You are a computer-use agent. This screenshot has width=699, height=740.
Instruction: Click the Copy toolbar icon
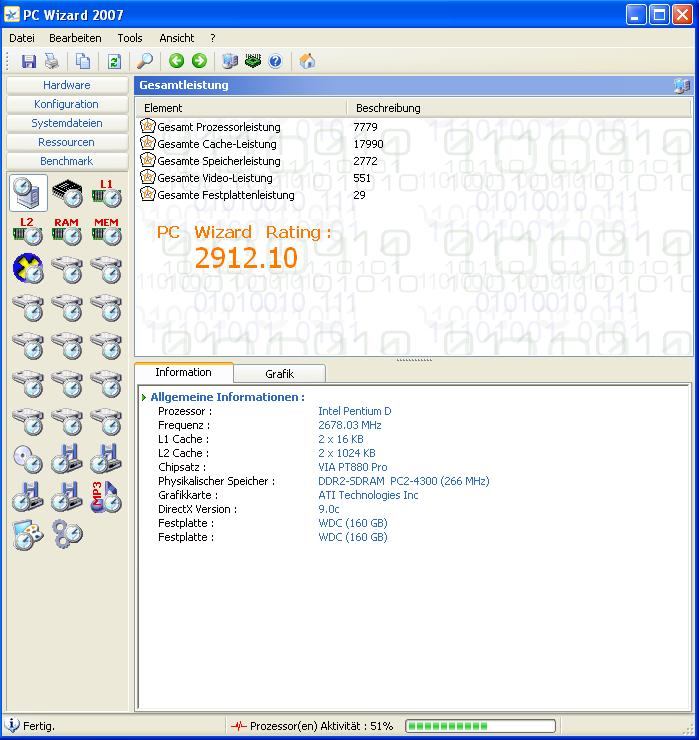pos(83,61)
